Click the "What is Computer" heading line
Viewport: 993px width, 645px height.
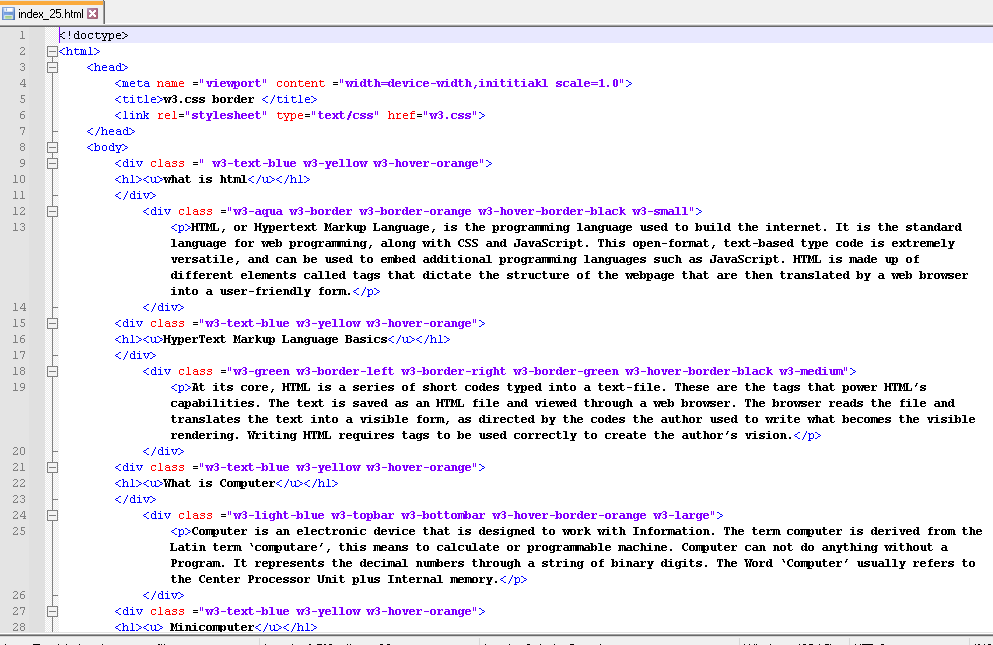tap(218, 483)
